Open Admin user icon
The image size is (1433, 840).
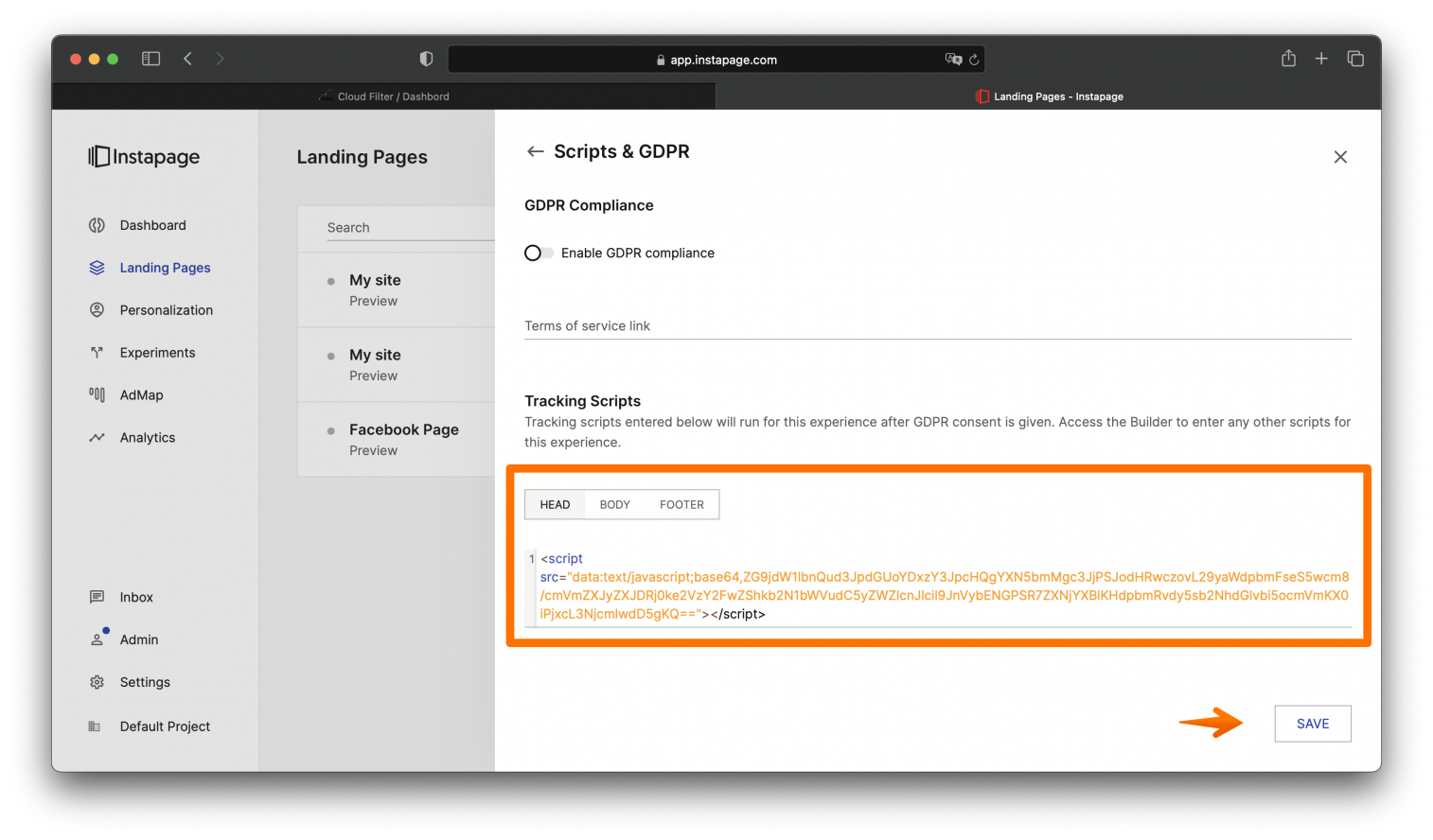pos(98,639)
